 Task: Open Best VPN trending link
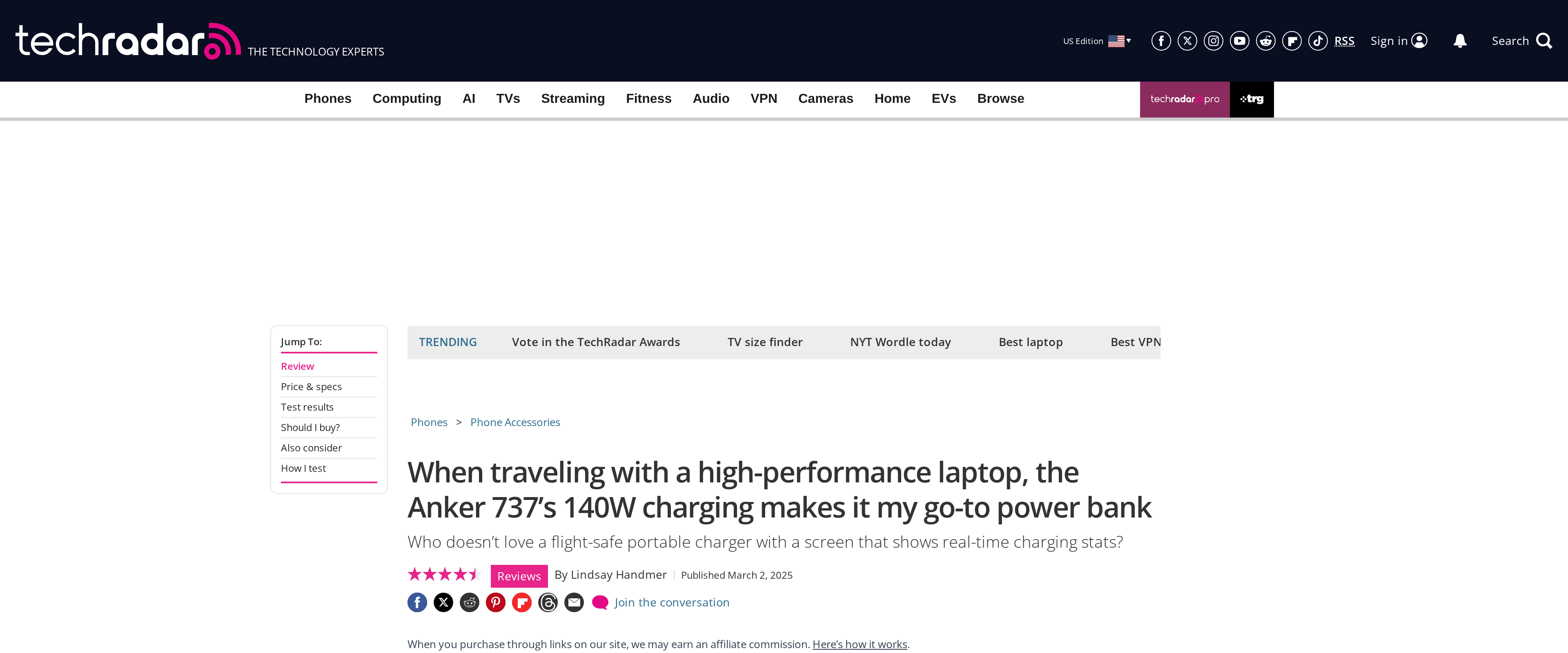click(1135, 342)
